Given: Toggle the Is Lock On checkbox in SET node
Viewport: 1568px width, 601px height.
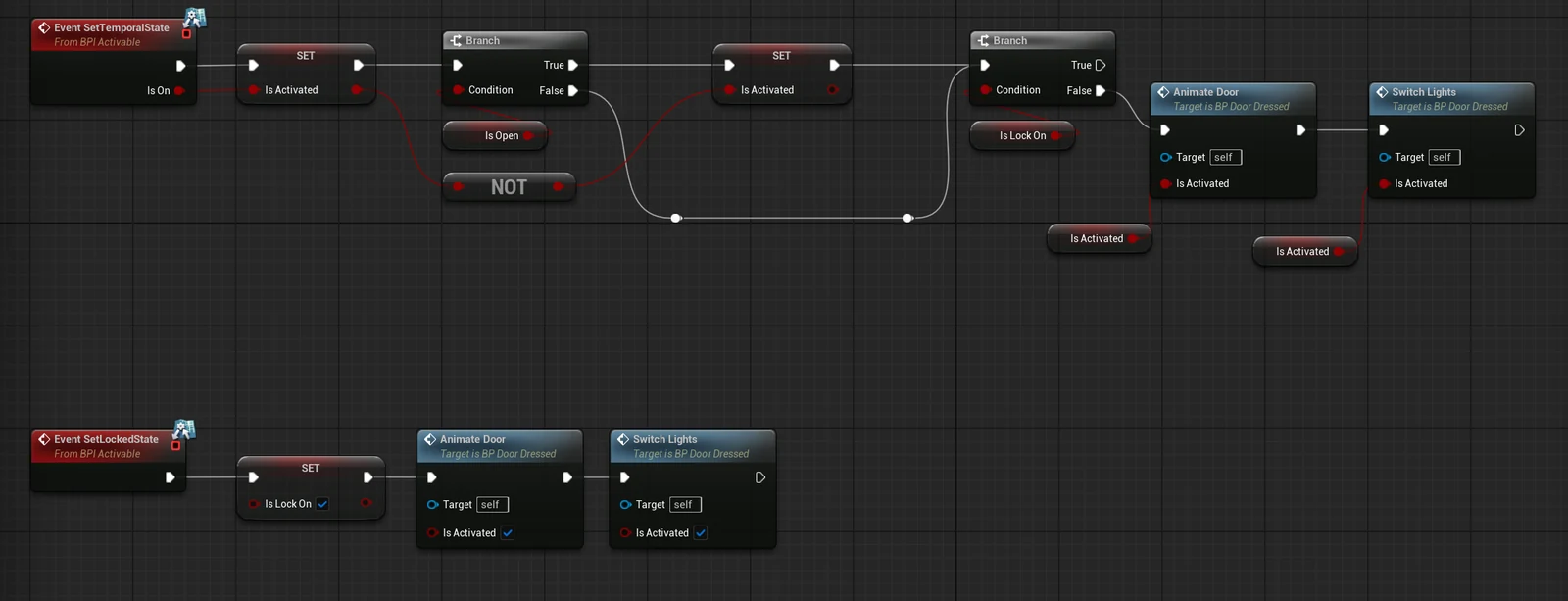Looking at the screenshot, I should pos(322,504).
